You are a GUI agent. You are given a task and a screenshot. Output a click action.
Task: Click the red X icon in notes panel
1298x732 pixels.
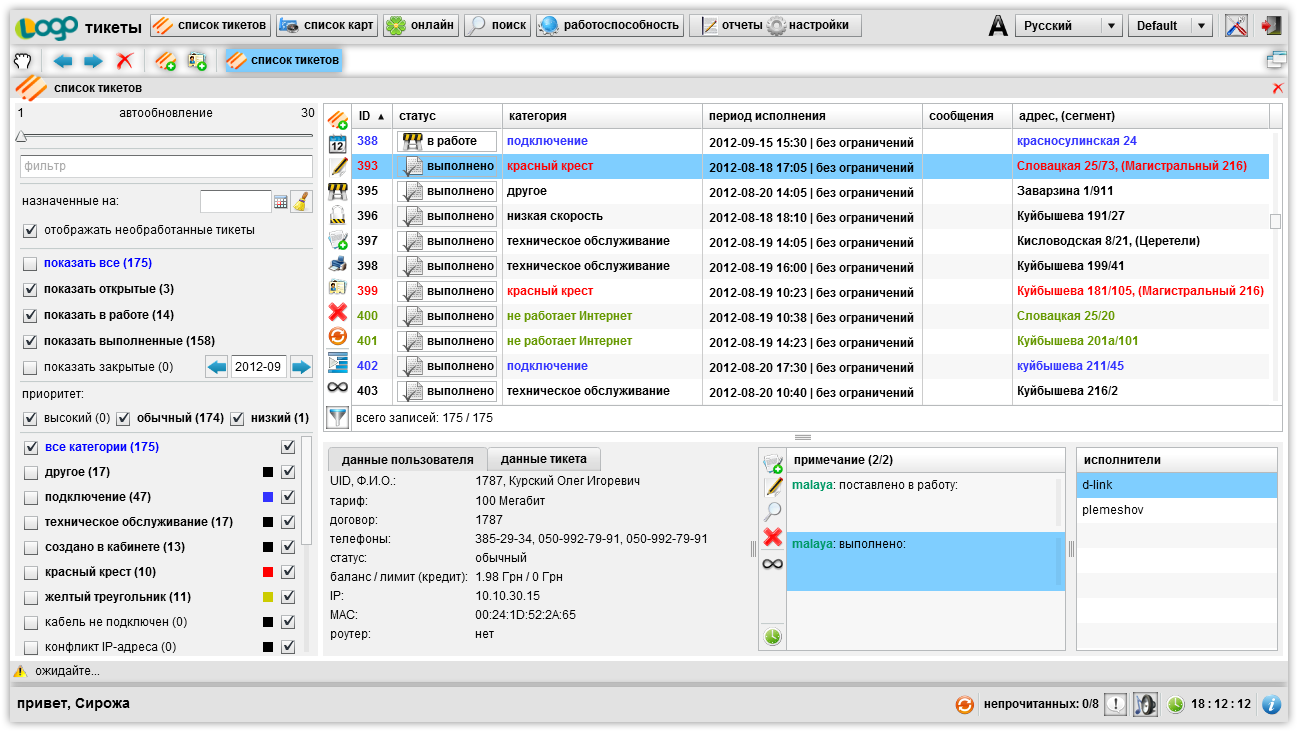[x=773, y=538]
